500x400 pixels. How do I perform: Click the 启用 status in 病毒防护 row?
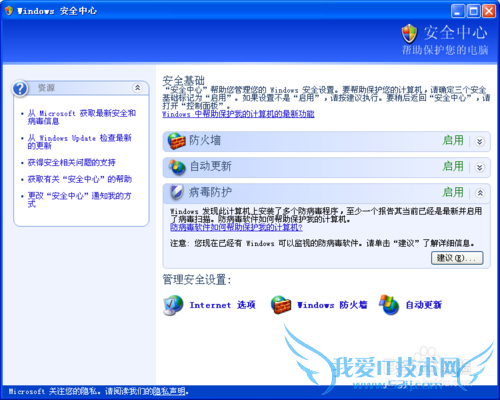click(453, 192)
